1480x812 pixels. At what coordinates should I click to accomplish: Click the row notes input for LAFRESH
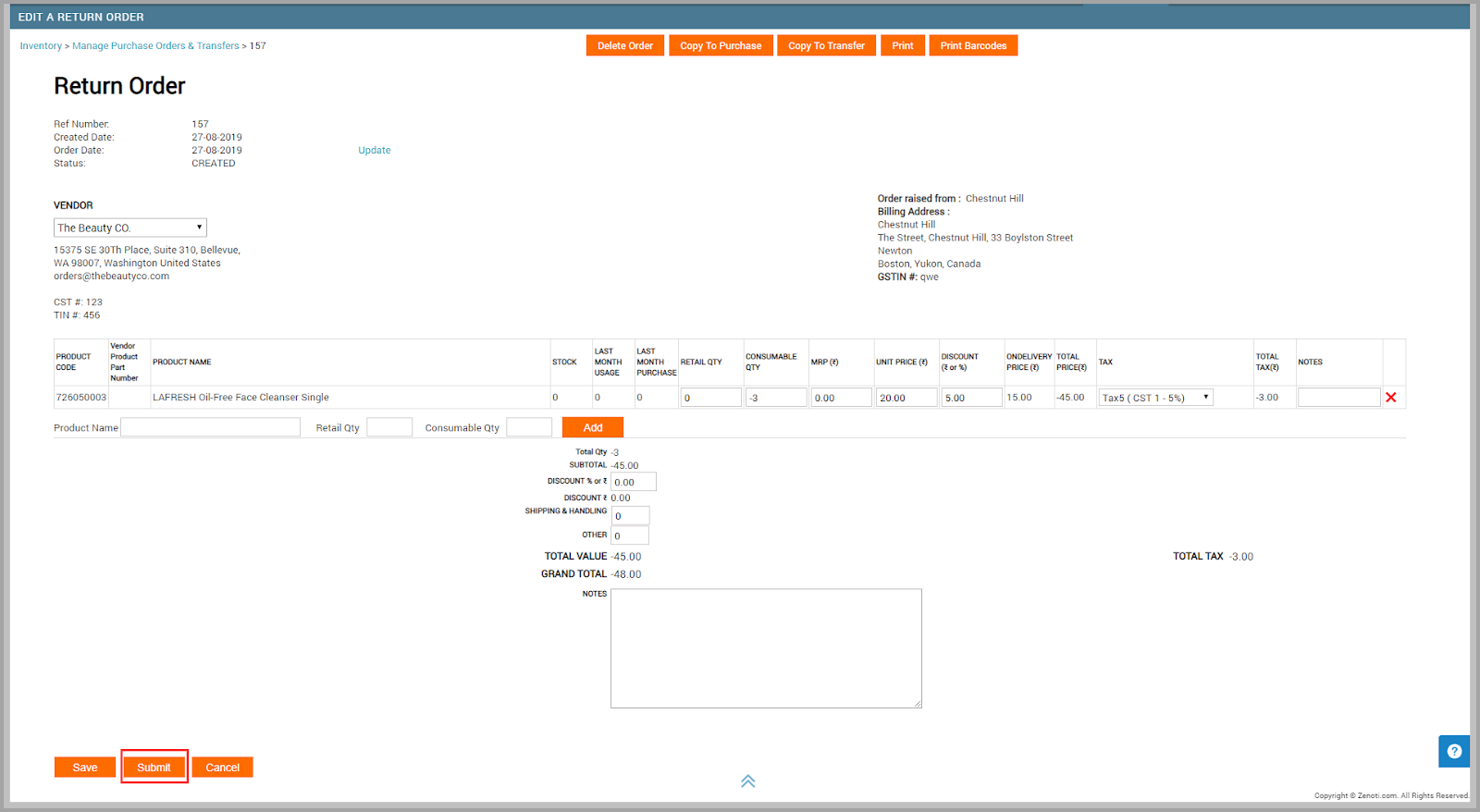pyautogui.click(x=1339, y=398)
